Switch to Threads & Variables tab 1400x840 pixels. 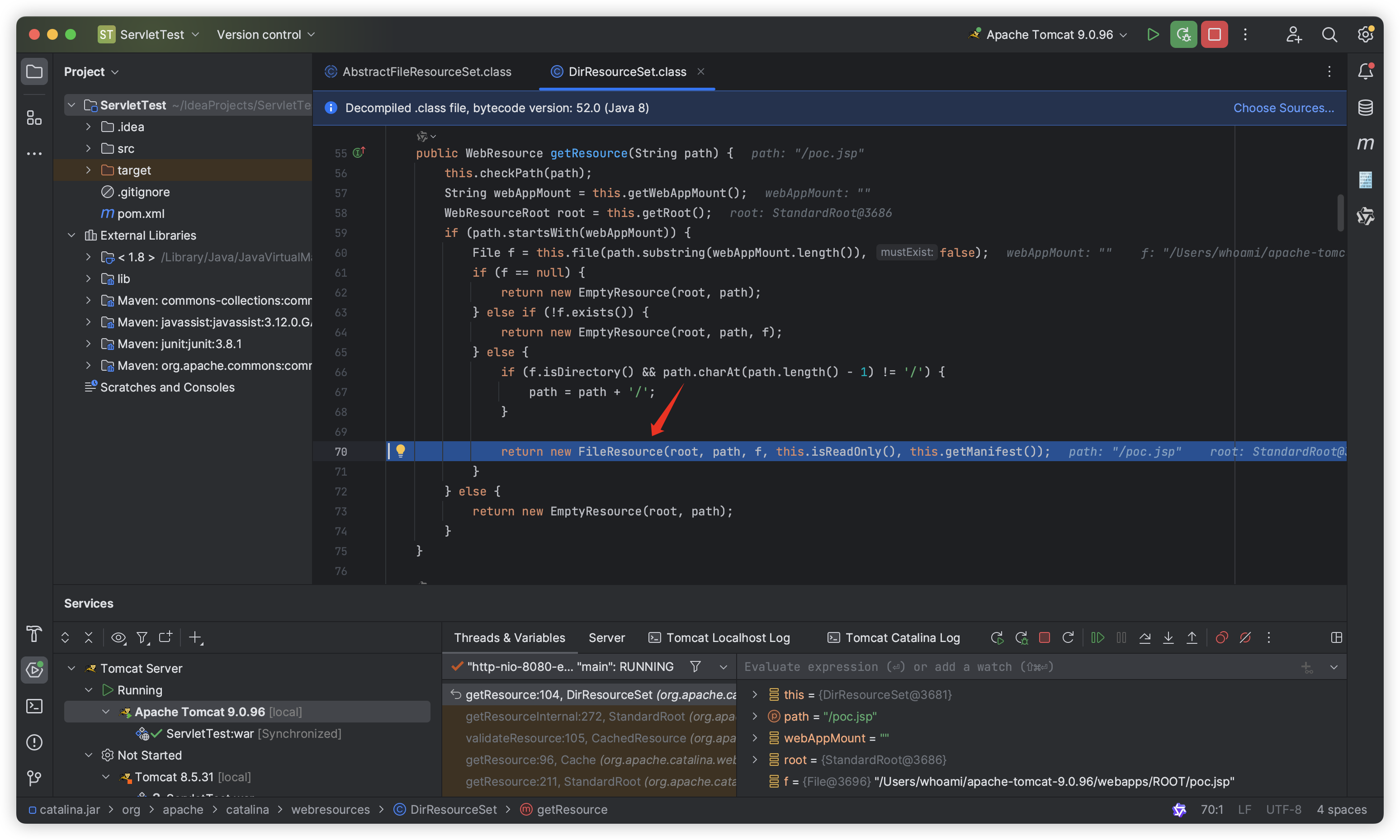(510, 637)
